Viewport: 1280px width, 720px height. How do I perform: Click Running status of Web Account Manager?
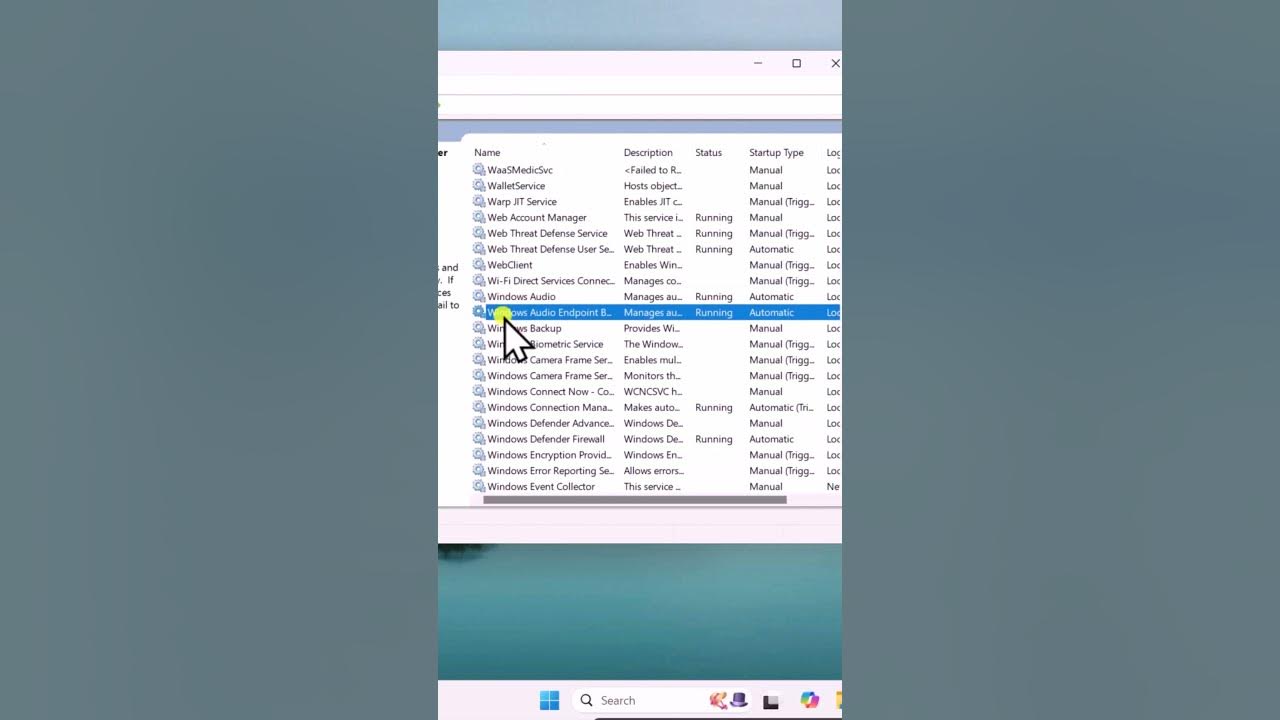click(714, 218)
